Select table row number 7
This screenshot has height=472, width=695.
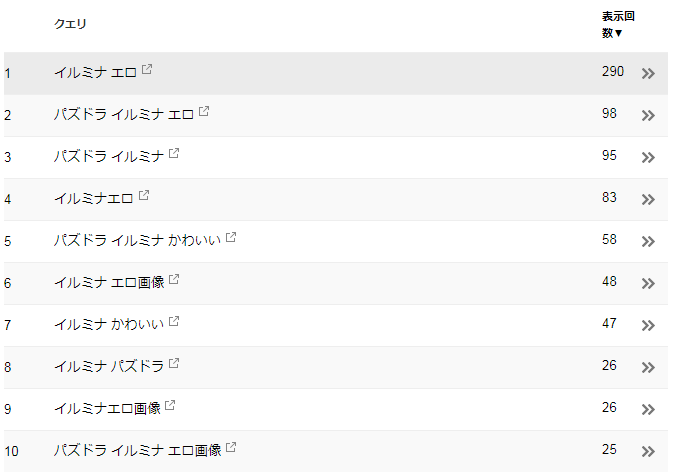(x=336, y=325)
